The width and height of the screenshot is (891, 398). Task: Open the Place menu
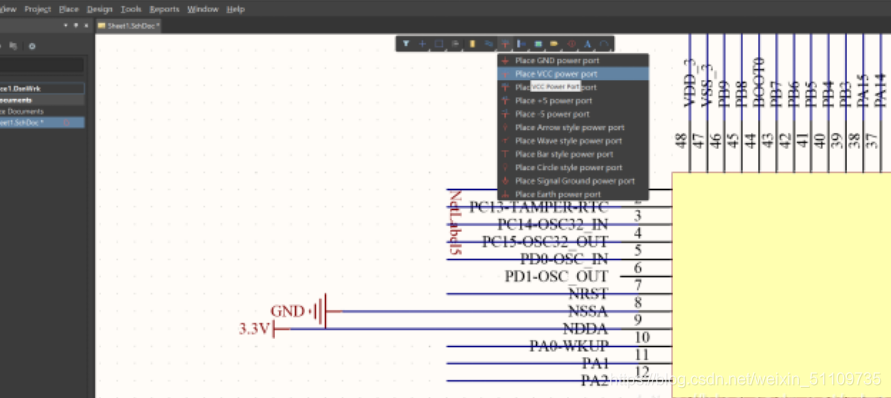(69, 9)
